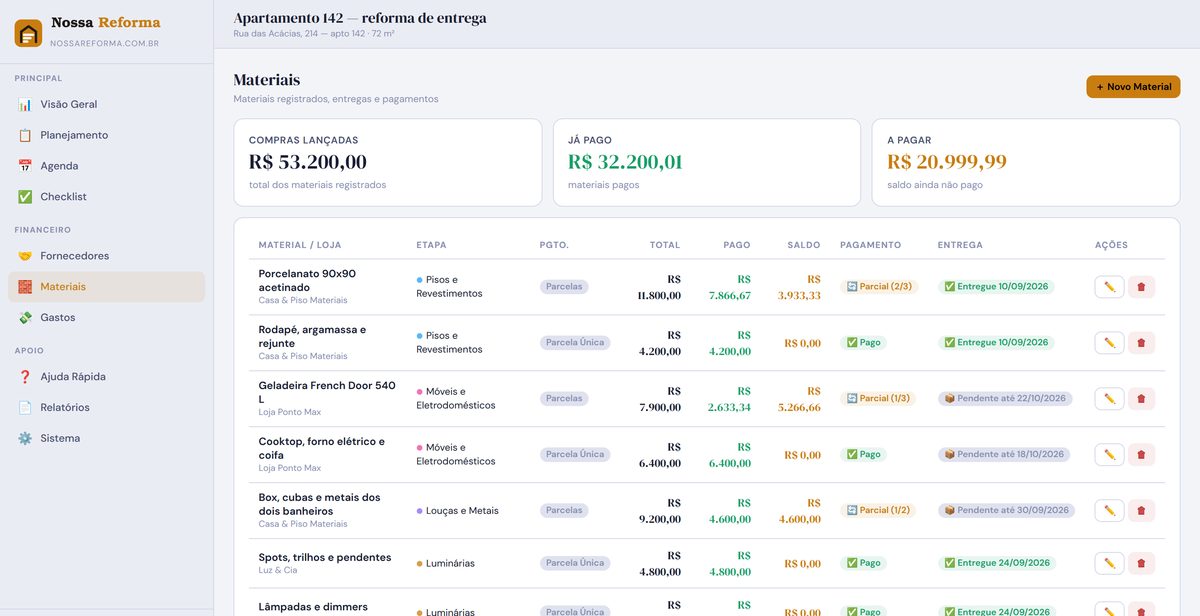The height and width of the screenshot is (616, 1200).
Task: Delete the Rodapé, argamassa e rejunte row
Action: click(1141, 343)
